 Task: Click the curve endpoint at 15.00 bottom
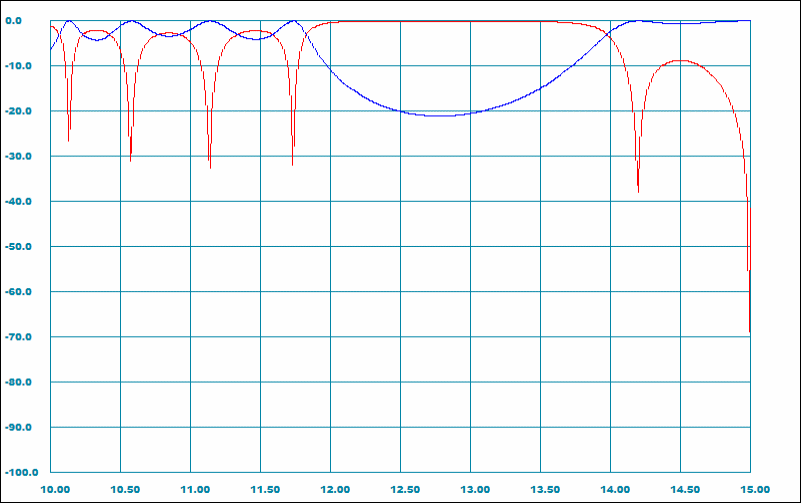tap(749, 330)
